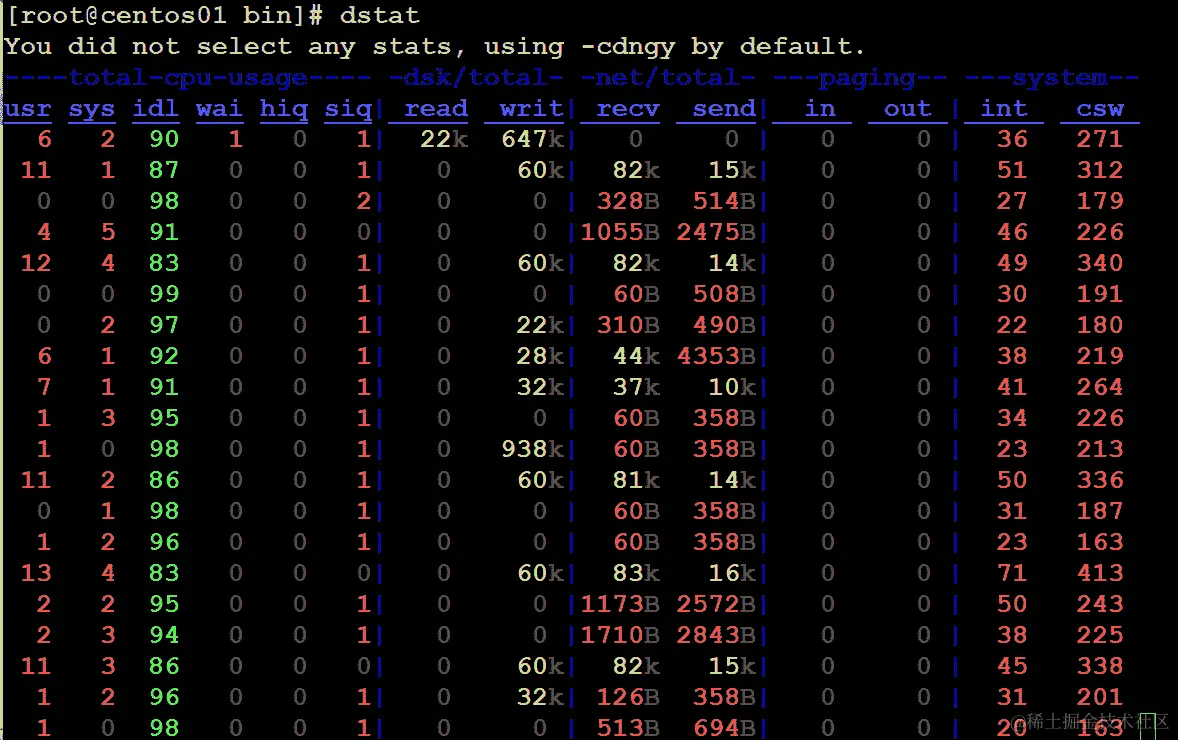
Task: Click the read column header
Action: (x=436, y=109)
